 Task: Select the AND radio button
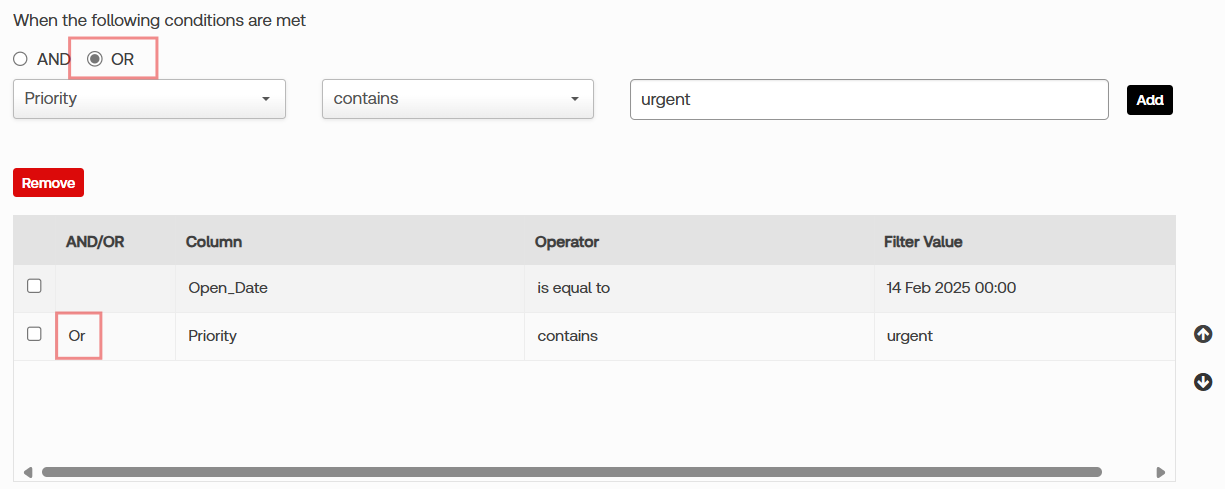[x=20, y=59]
